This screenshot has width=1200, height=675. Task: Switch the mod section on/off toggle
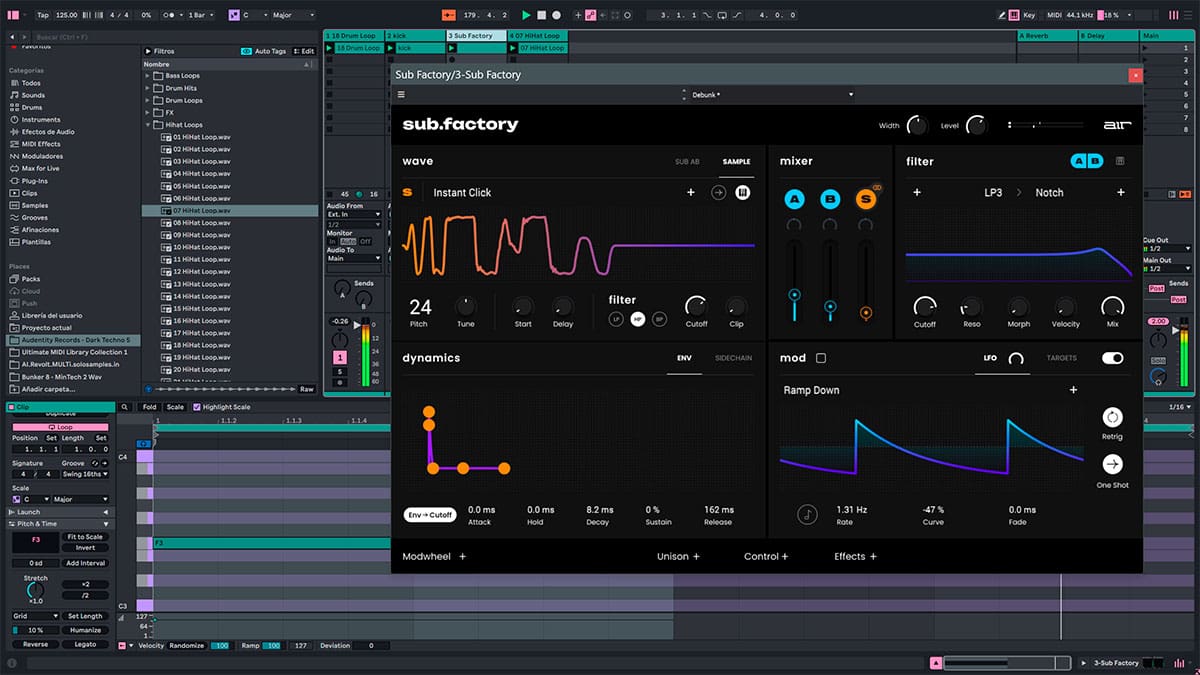coord(1112,358)
